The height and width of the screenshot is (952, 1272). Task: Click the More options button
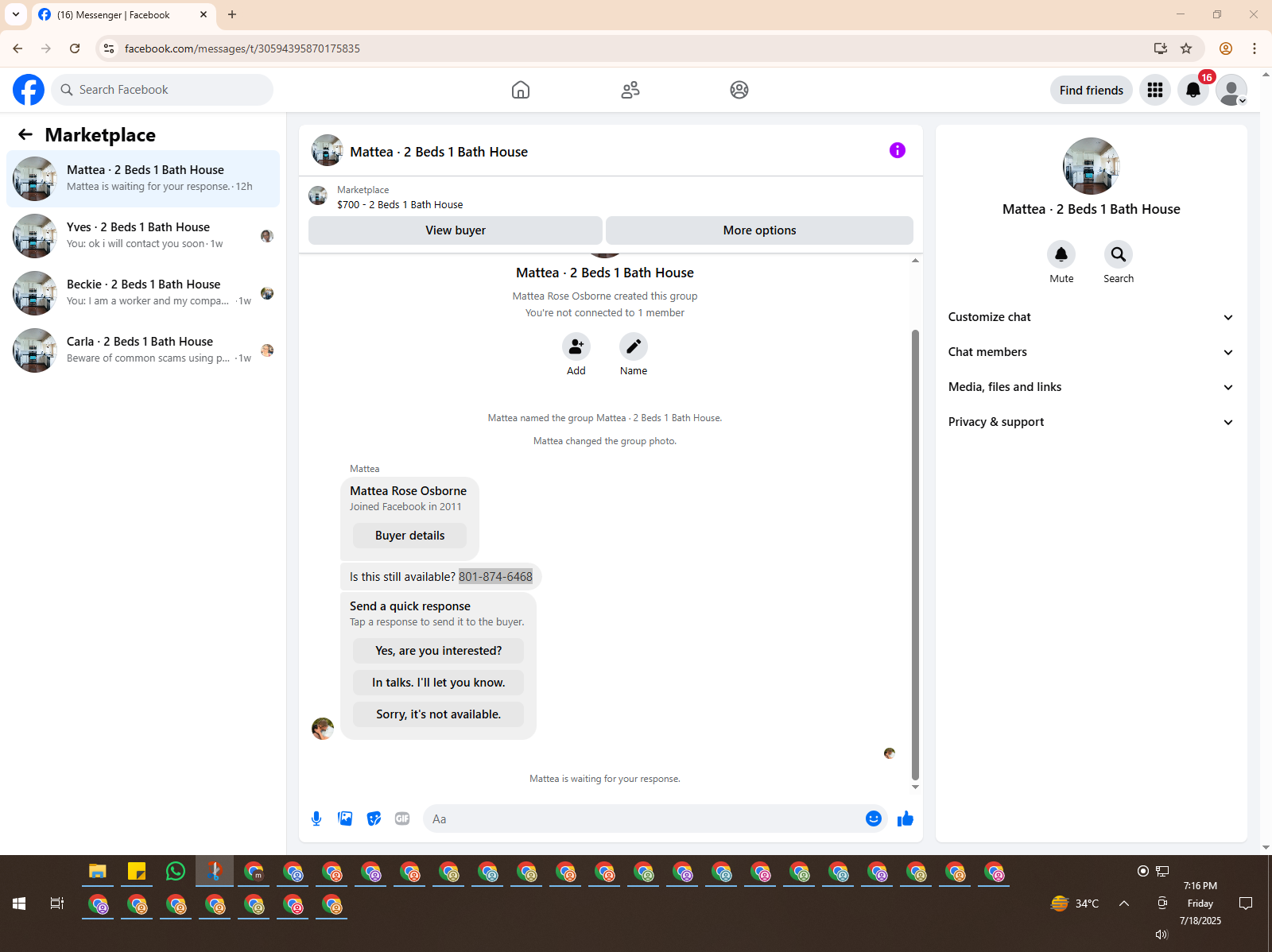pos(759,230)
